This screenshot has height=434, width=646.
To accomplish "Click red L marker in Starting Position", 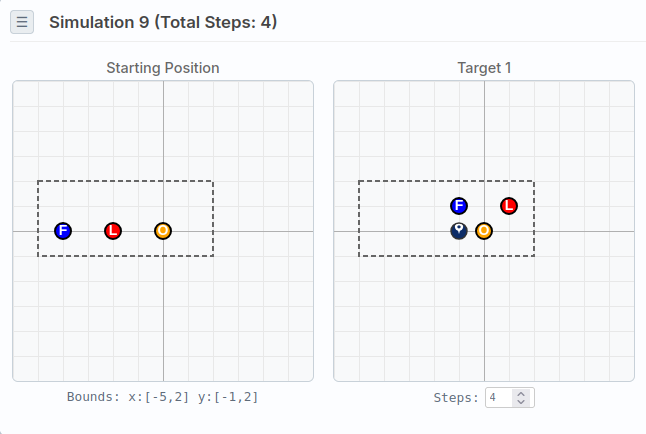I will tap(113, 231).
